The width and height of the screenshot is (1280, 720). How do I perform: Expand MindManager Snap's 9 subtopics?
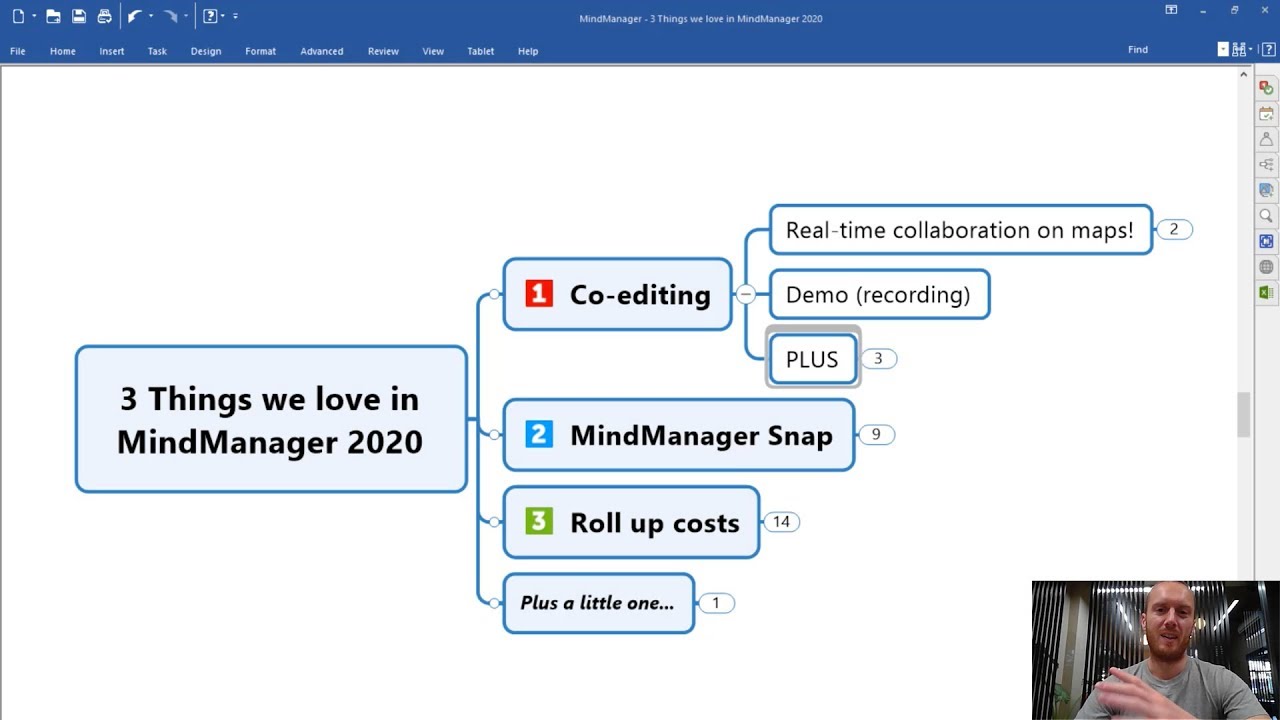(x=876, y=434)
